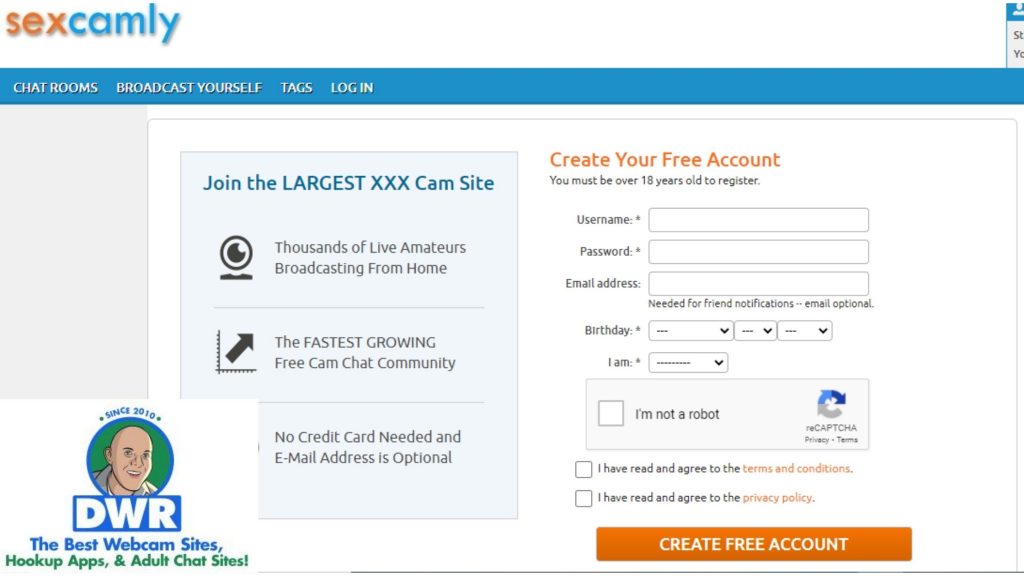The height and width of the screenshot is (576, 1024).
Task: Expand the I am dropdown
Action: 688,362
